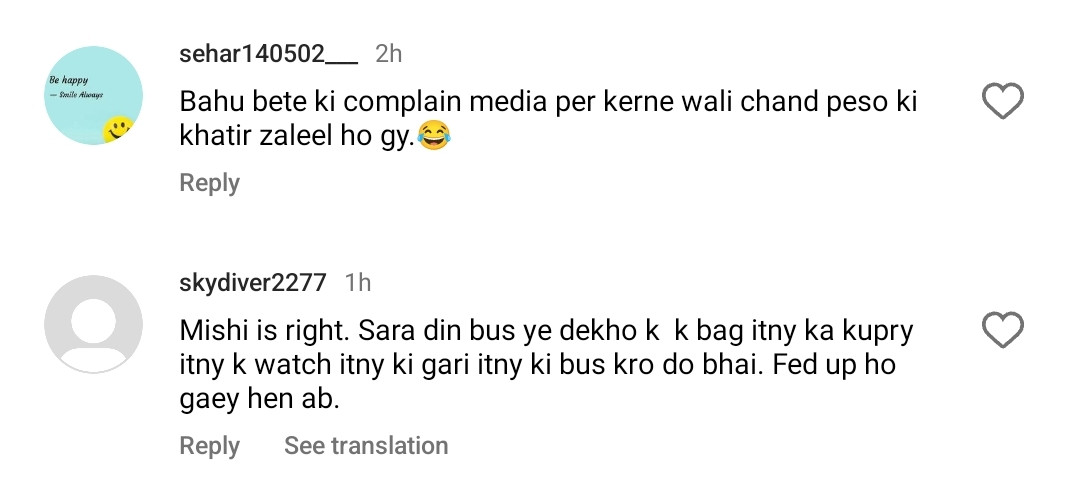Open skydiver2277's default grey avatar
This screenshot has width=1080, height=504.
point(94,324)
